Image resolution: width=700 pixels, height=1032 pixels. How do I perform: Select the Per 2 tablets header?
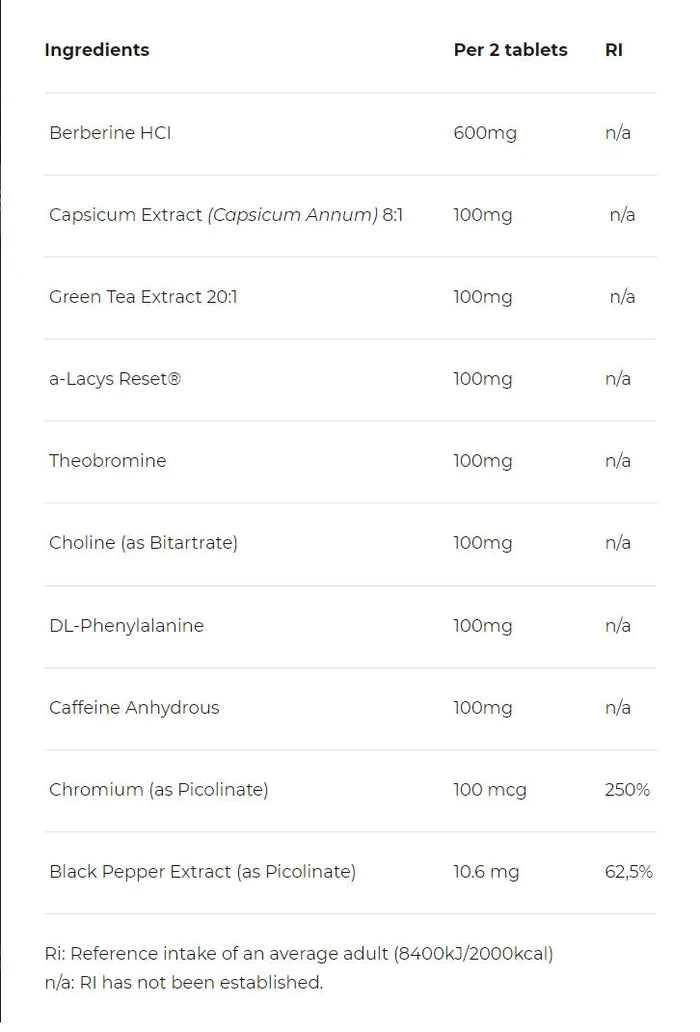(x=510, y=50)
